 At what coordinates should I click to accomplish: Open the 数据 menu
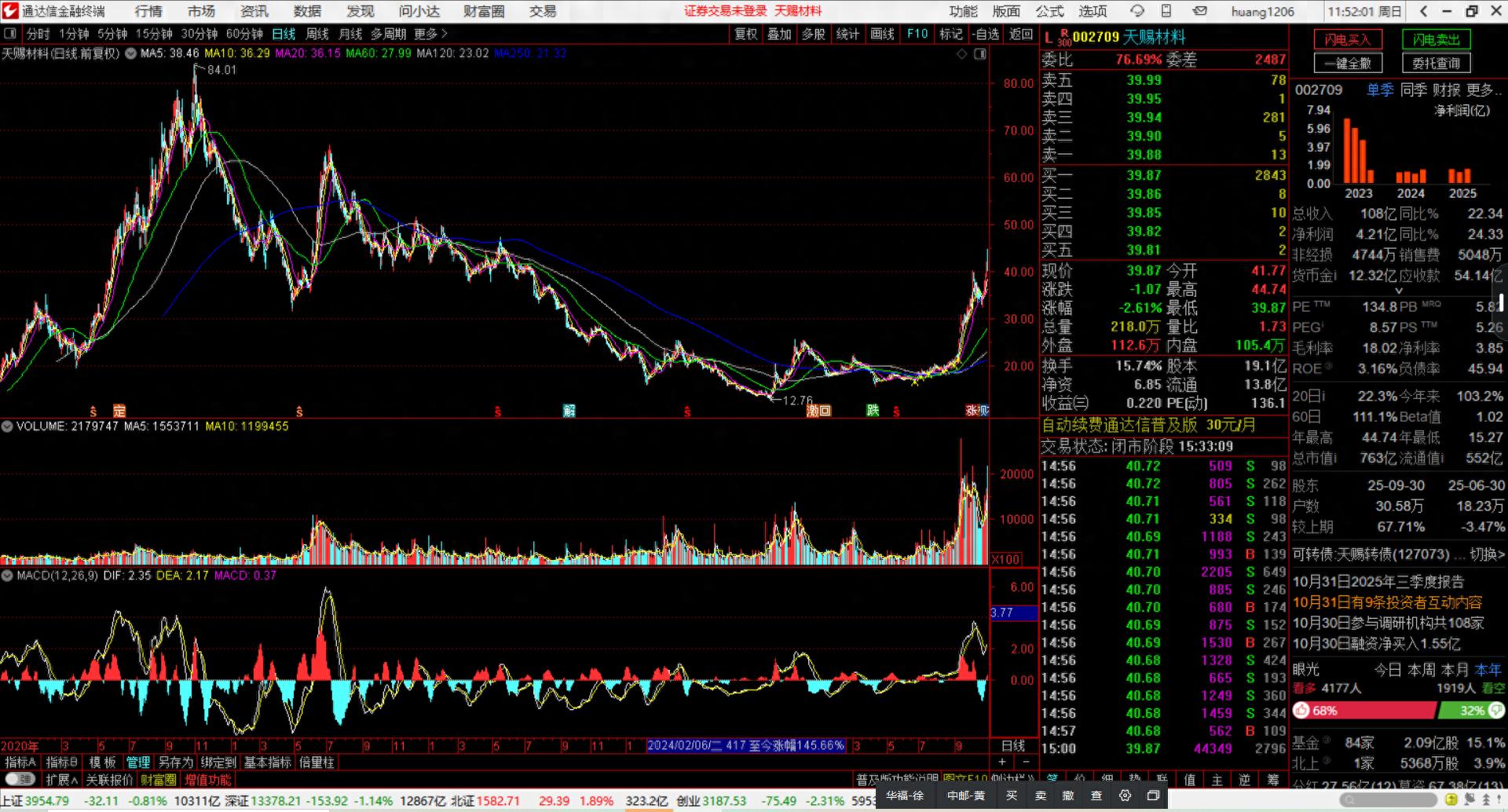click(307, 11)
